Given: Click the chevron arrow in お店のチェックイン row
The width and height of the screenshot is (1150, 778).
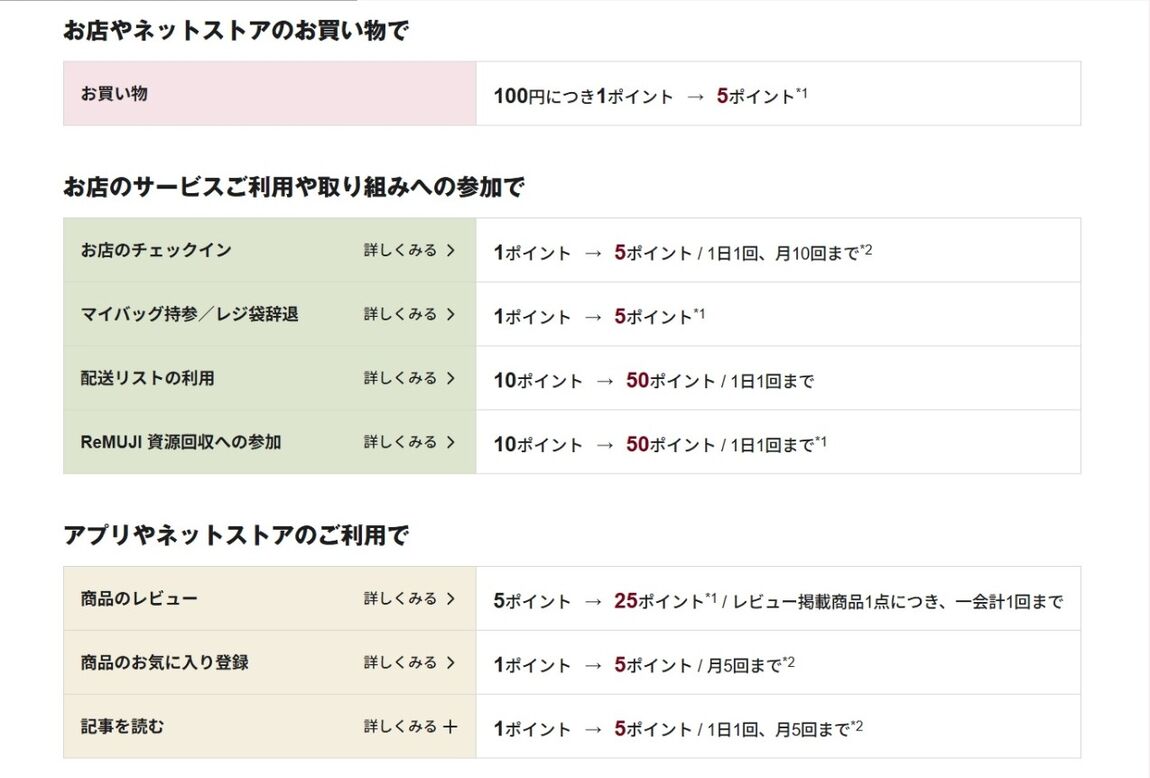Looking at the screenshot, I should pyautogui.click(x=451, y=251).
